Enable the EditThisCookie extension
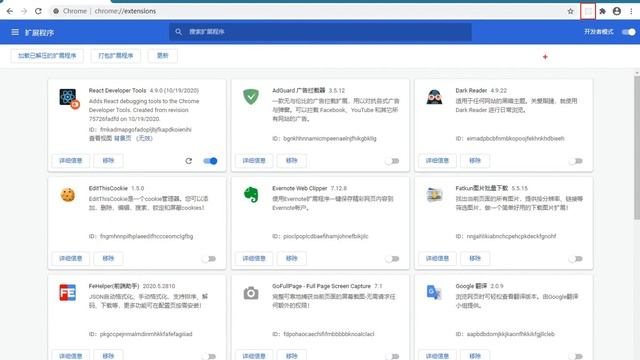Viewport: 640px width, 360px height. tap(209, 259)
